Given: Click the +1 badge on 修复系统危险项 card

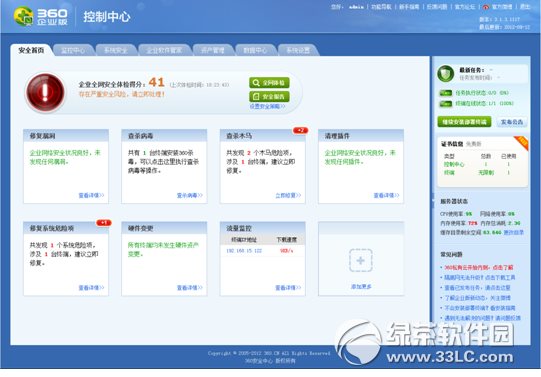Looking at the screenshot, I should point(104,222).
